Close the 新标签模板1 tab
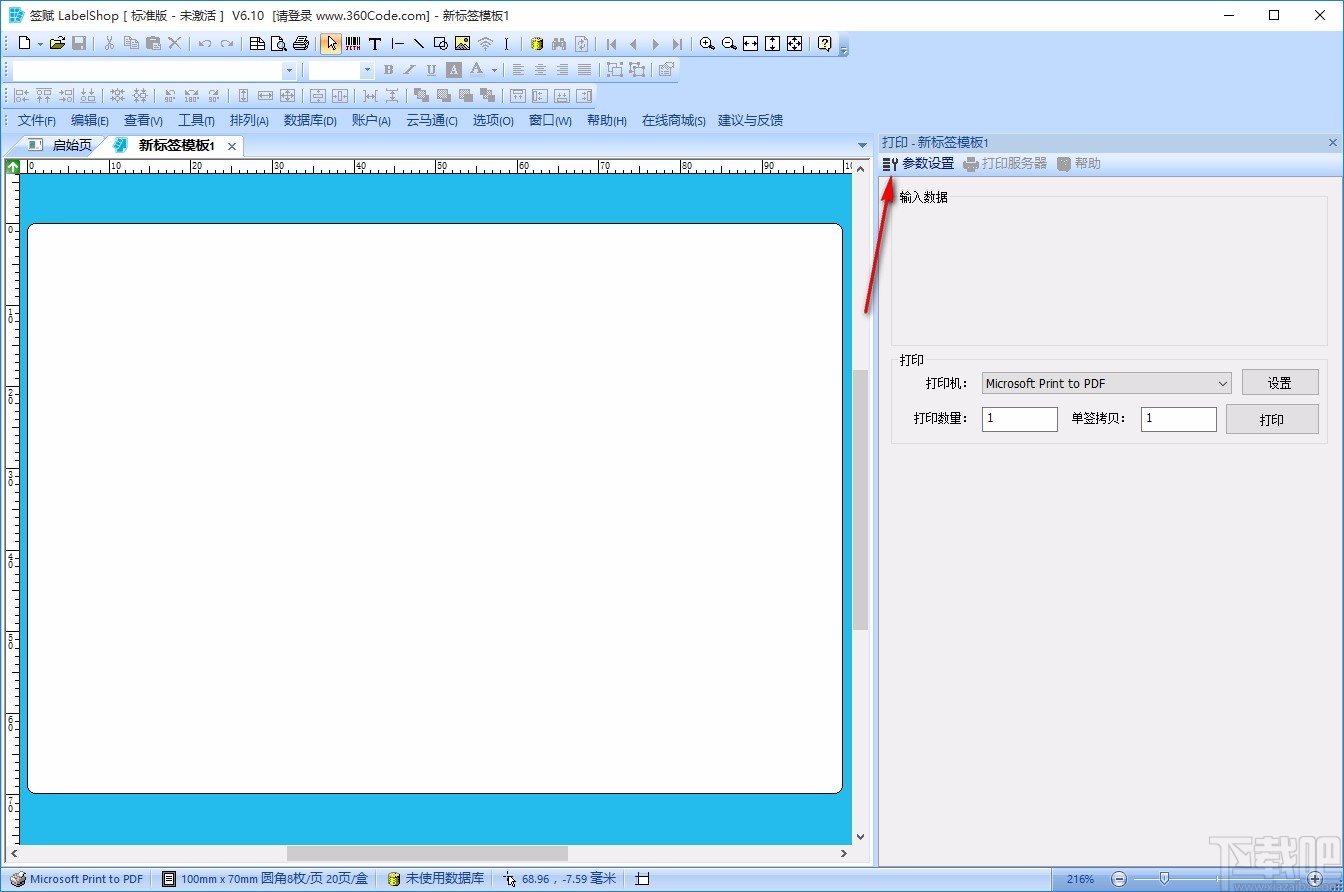Screen dimensions: 1344x892 232,146
